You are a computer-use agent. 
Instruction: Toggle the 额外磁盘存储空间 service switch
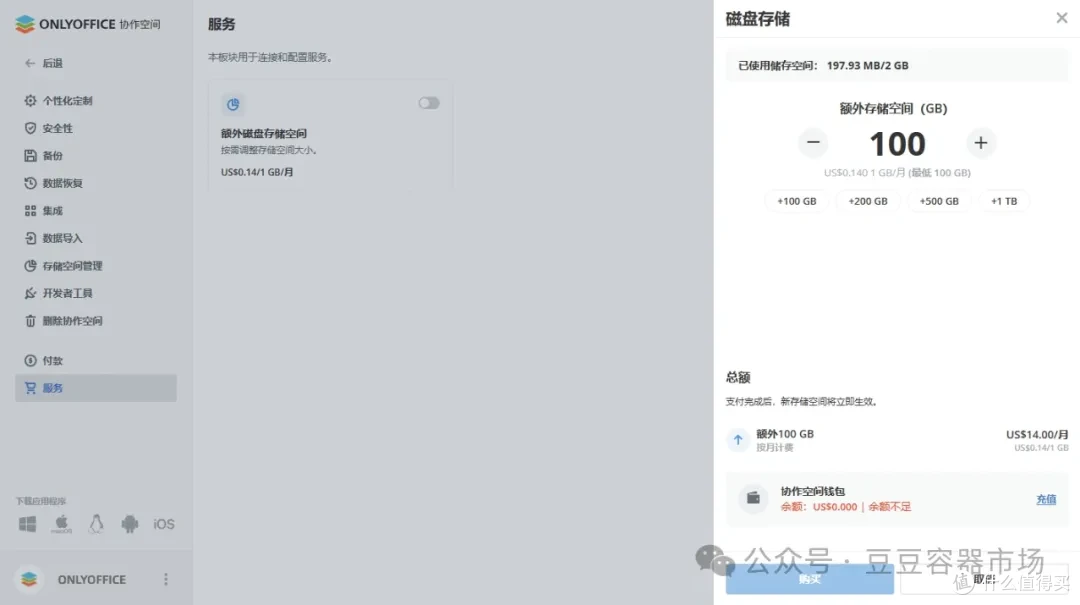pyautogui.click(x=428, y=103)
